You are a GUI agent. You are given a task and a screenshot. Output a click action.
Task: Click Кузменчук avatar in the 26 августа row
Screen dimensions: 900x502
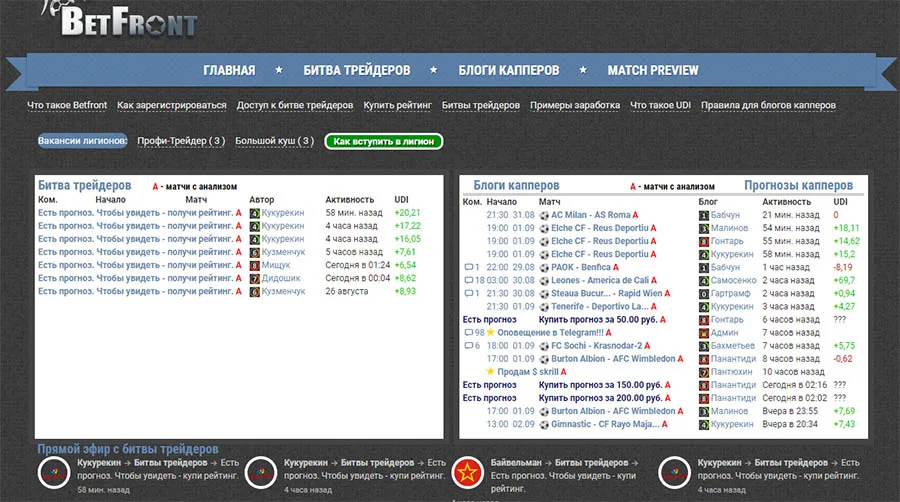(x=255, y=291)
